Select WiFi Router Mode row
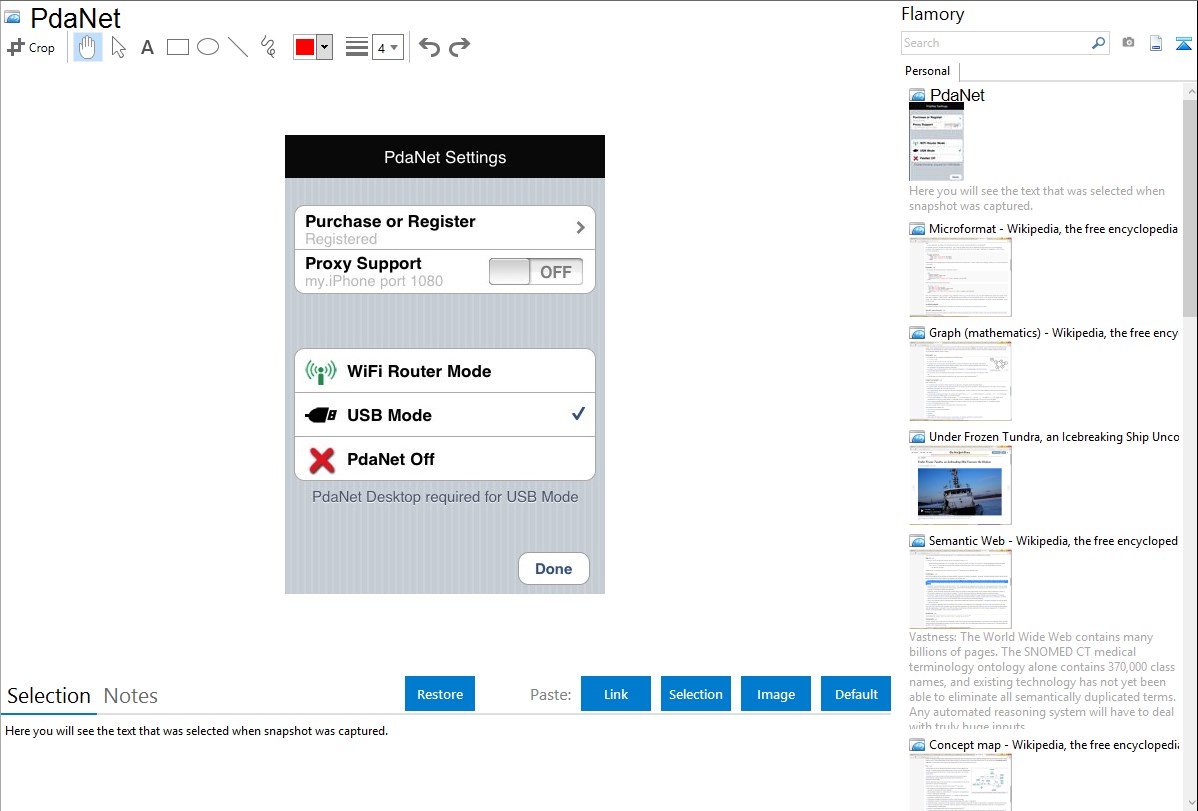The width and height of the screenshot is (1198, 811). tap(445, 371)
